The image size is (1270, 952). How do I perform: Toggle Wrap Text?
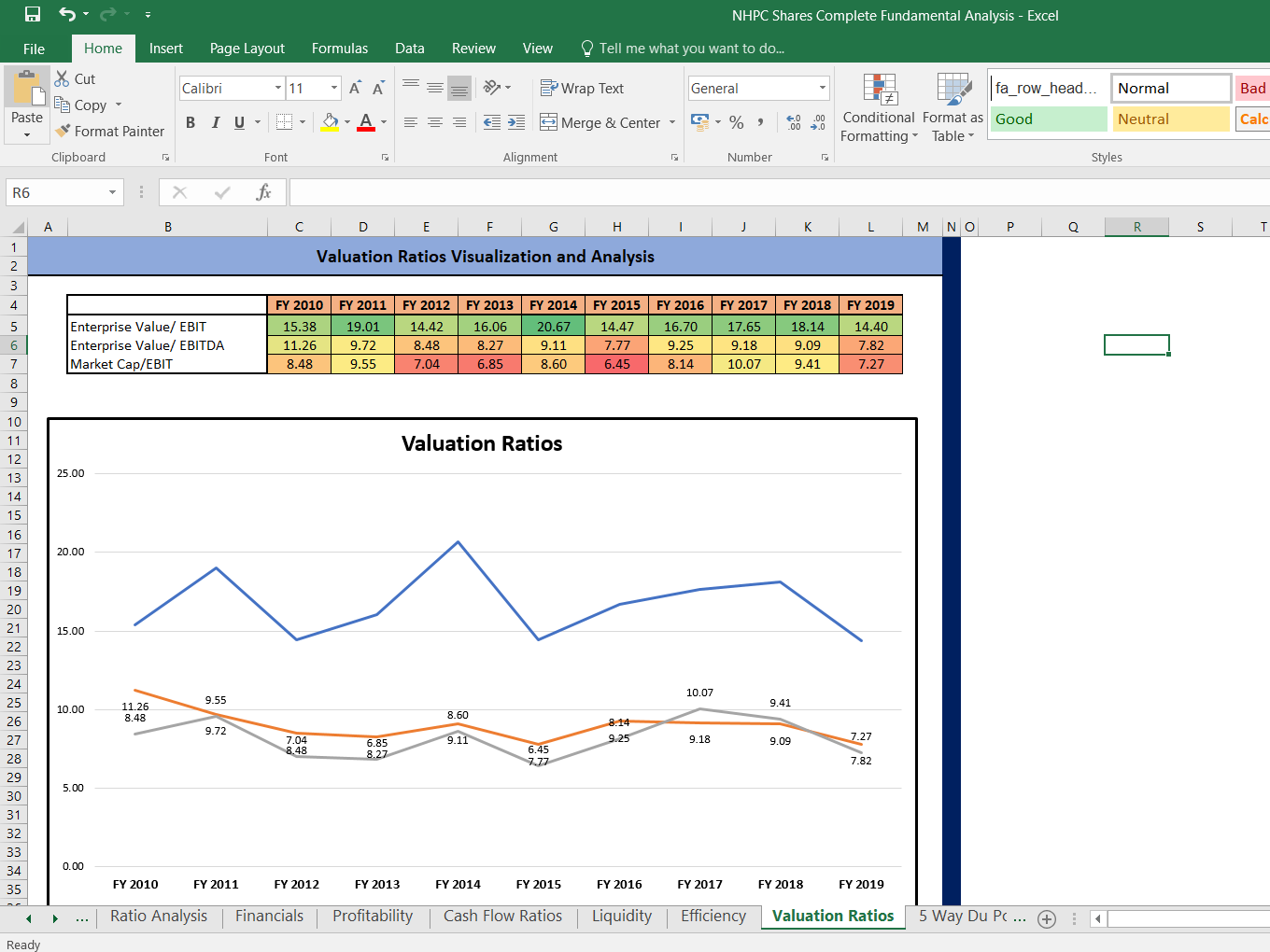[582, 88]
